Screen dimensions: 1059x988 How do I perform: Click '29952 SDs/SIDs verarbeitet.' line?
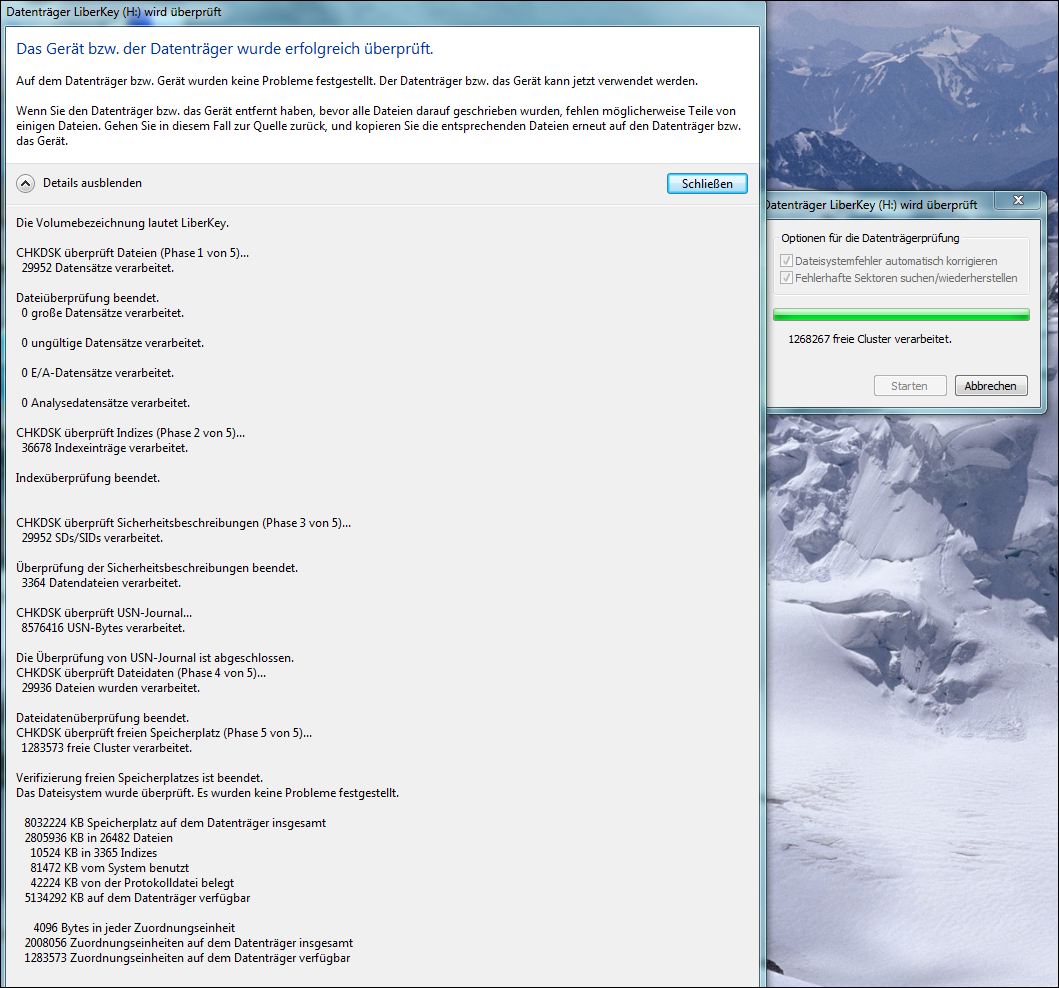[92, 538]
